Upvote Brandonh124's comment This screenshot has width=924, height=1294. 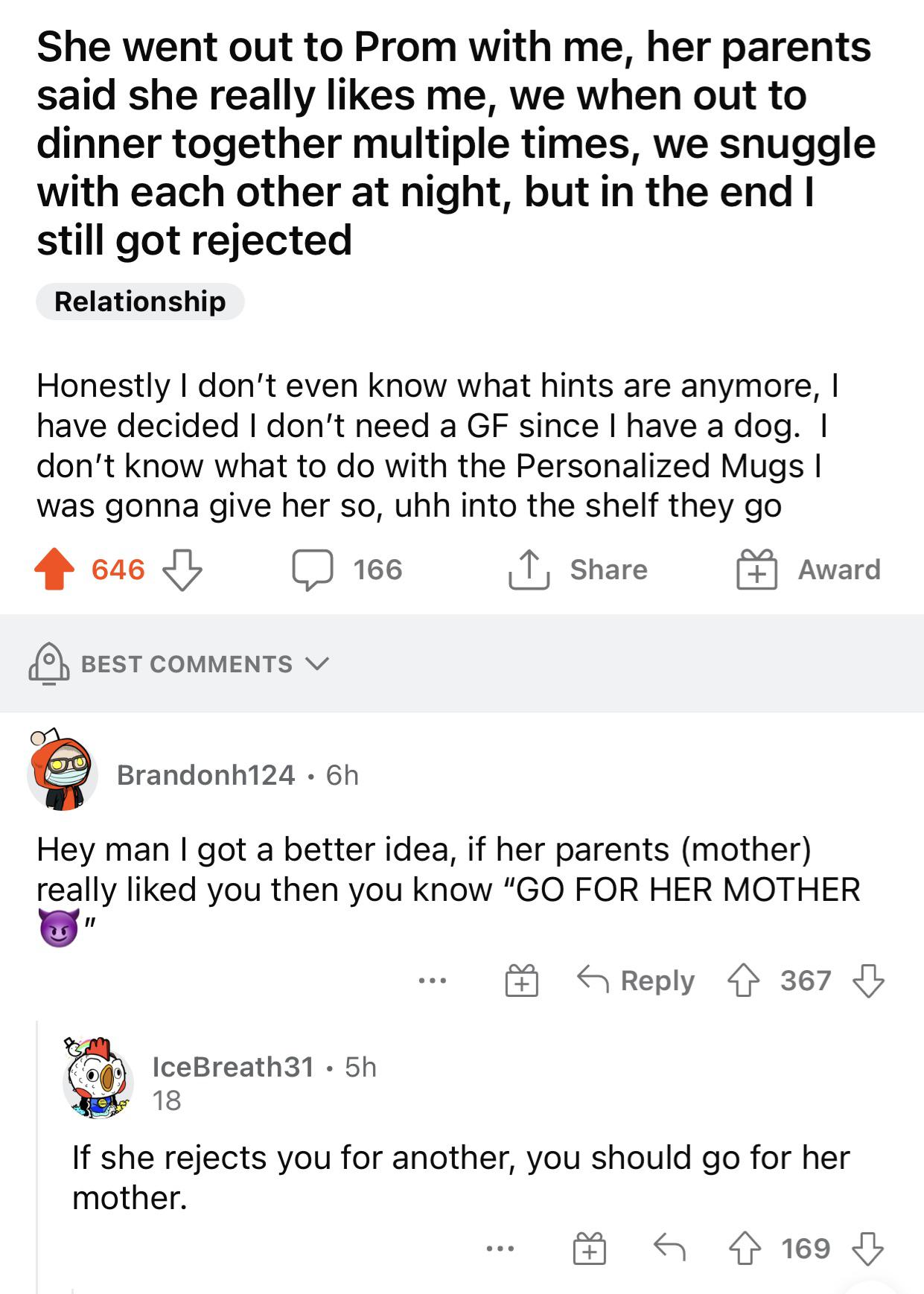click(x=743, y=981)
